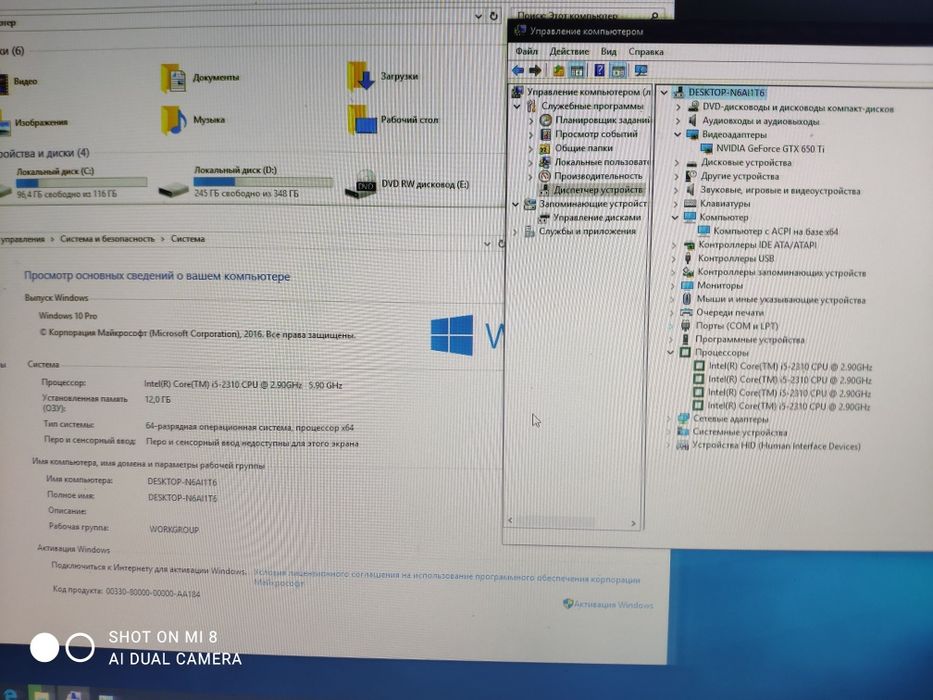Toggle the Show/Hide Action Pane toolbar icon
The width and height of the screenshot is (933, 700).
[x=618, y=71]
